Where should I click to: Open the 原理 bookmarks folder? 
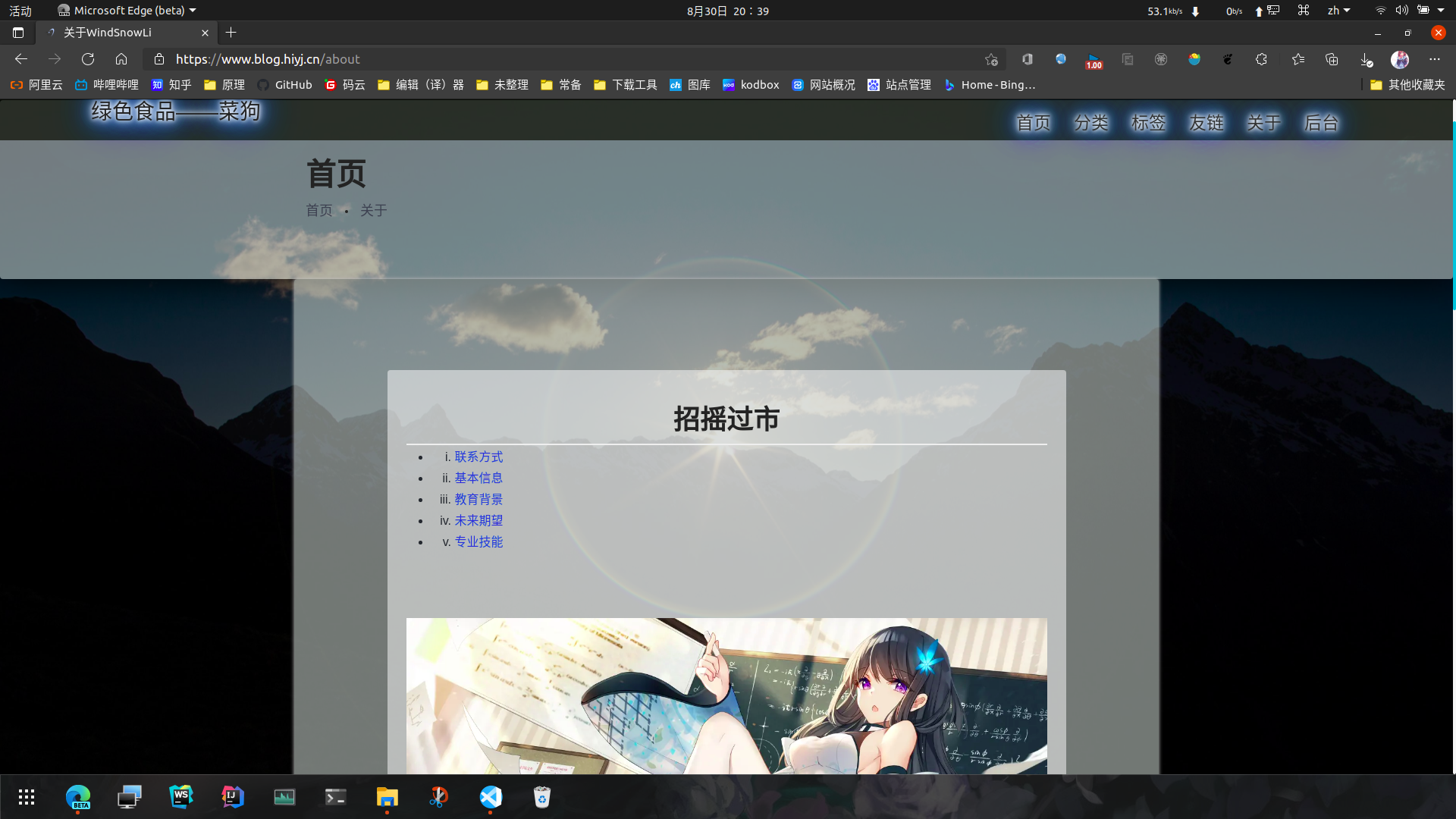224,85
